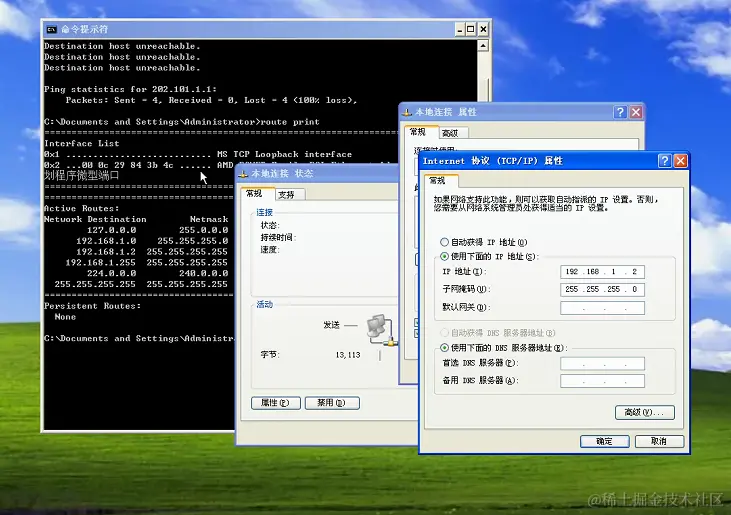Click the '224.0.0.0' route destination entry
731x515 pixels.
111,274
